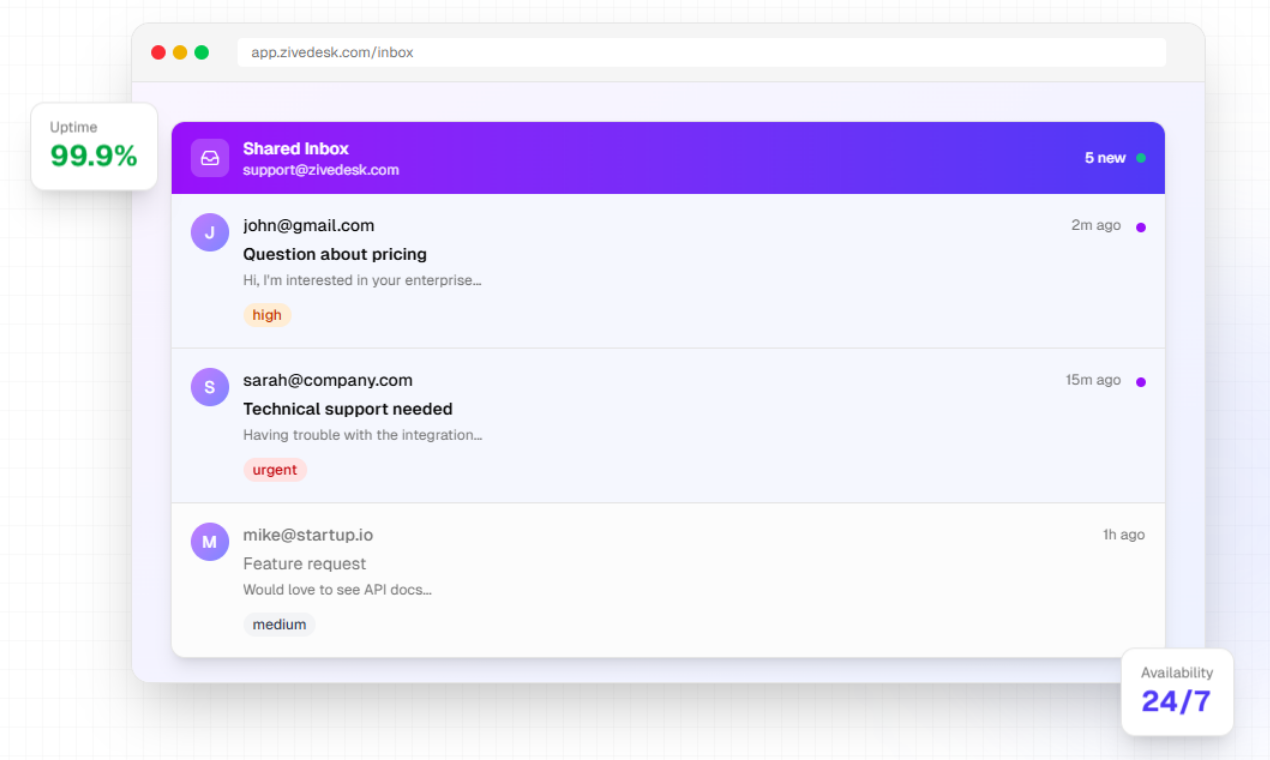Image resolution: width=1270 pixels, height=760 pixels.
Task: Click sarah's purple 'S' avatar
Action: click(x=209, y=386)
